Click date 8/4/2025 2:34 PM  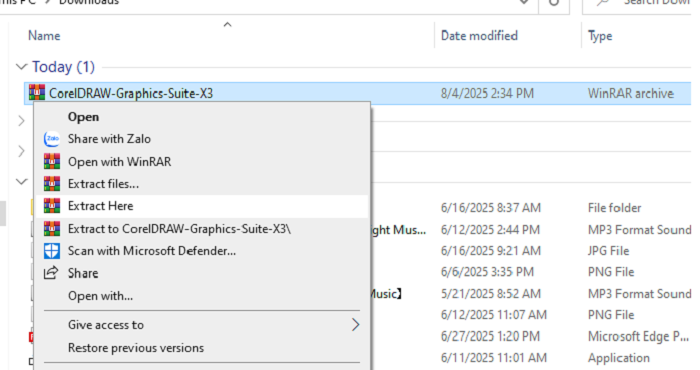tap(487, 93)
